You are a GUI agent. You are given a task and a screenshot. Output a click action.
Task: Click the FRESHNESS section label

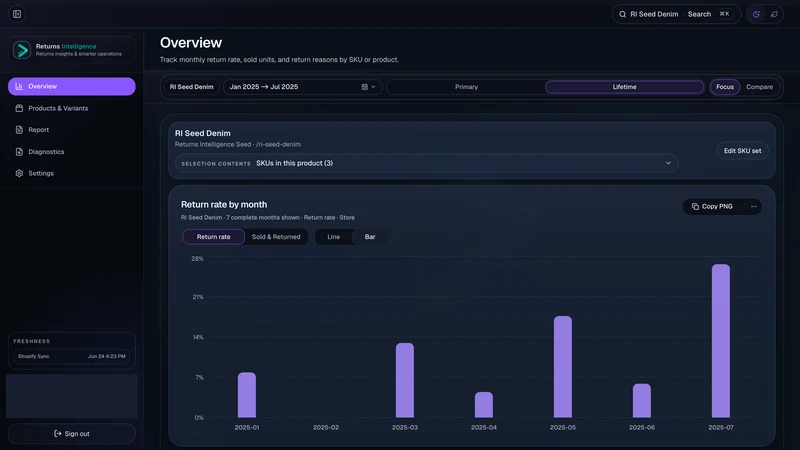pos(32,341)
